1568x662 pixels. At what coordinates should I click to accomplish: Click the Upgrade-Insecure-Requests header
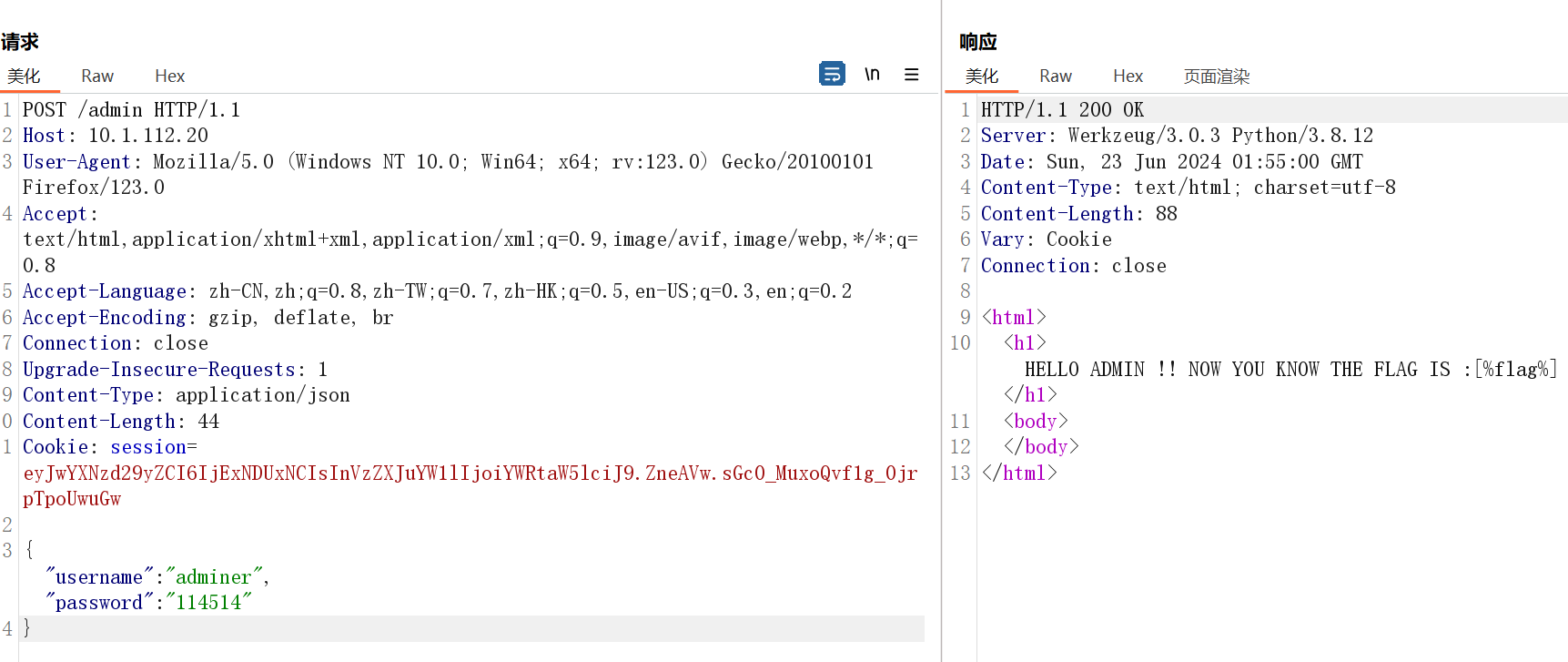tap(176, 370)
